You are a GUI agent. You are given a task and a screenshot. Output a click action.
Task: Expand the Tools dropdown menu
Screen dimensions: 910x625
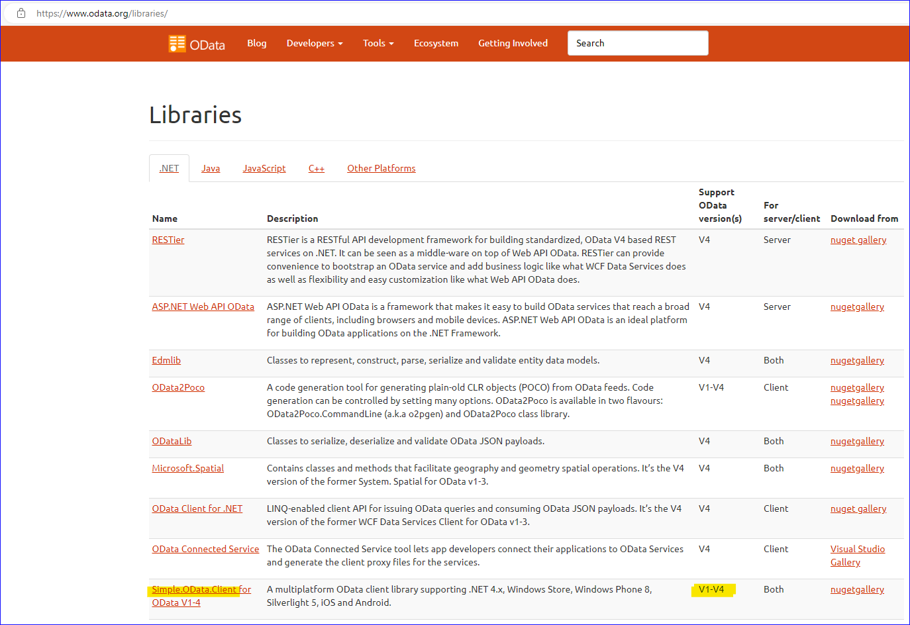378,43
